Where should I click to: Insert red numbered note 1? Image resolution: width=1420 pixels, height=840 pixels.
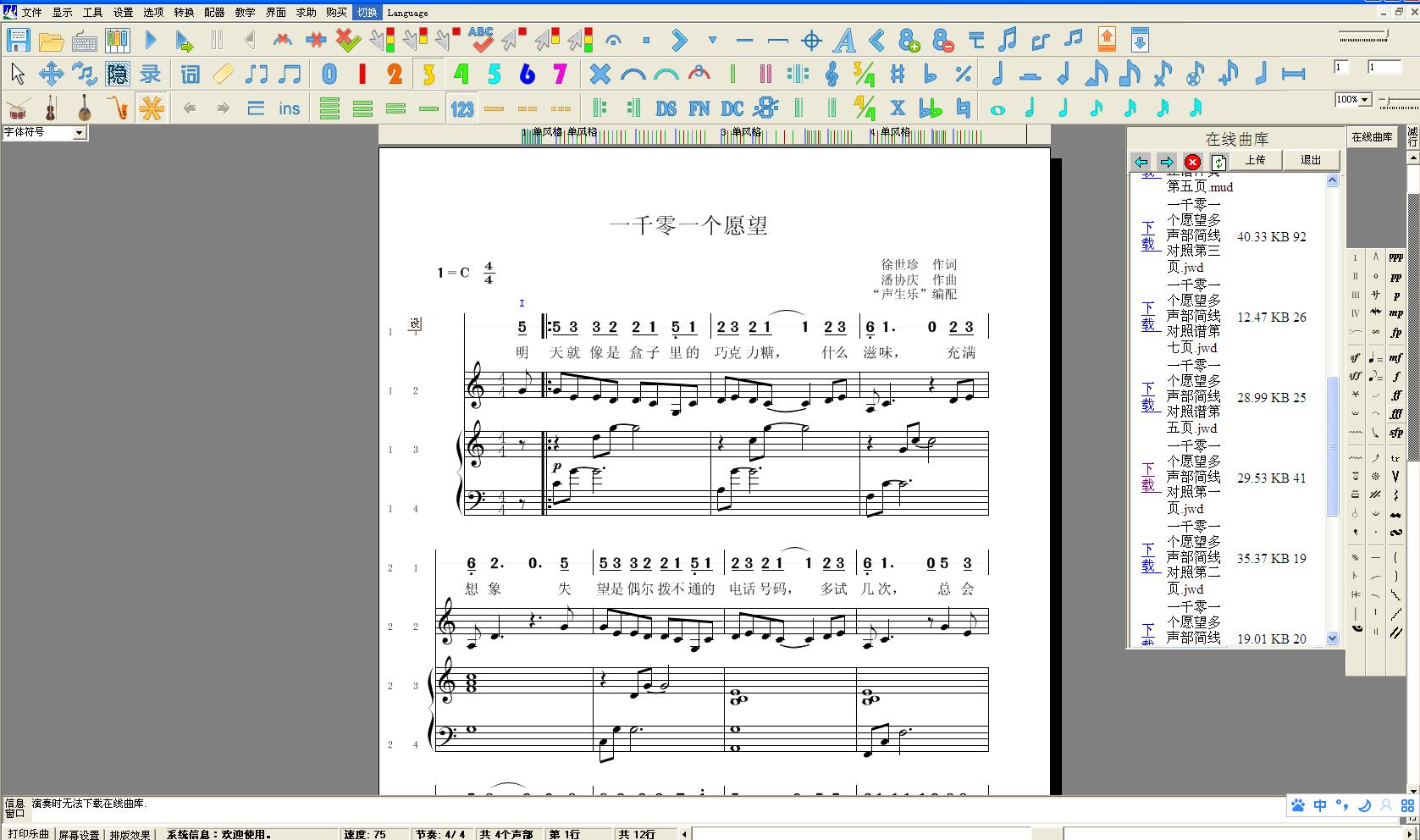pyautogui.click(x=362, y=74)
